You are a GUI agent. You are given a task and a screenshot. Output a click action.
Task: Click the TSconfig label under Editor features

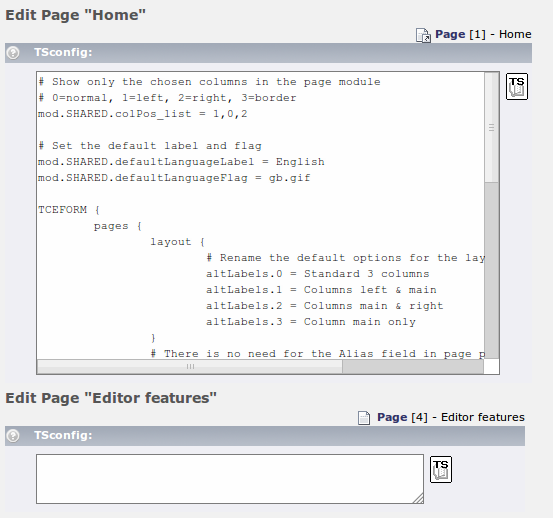tap(63, 435)
